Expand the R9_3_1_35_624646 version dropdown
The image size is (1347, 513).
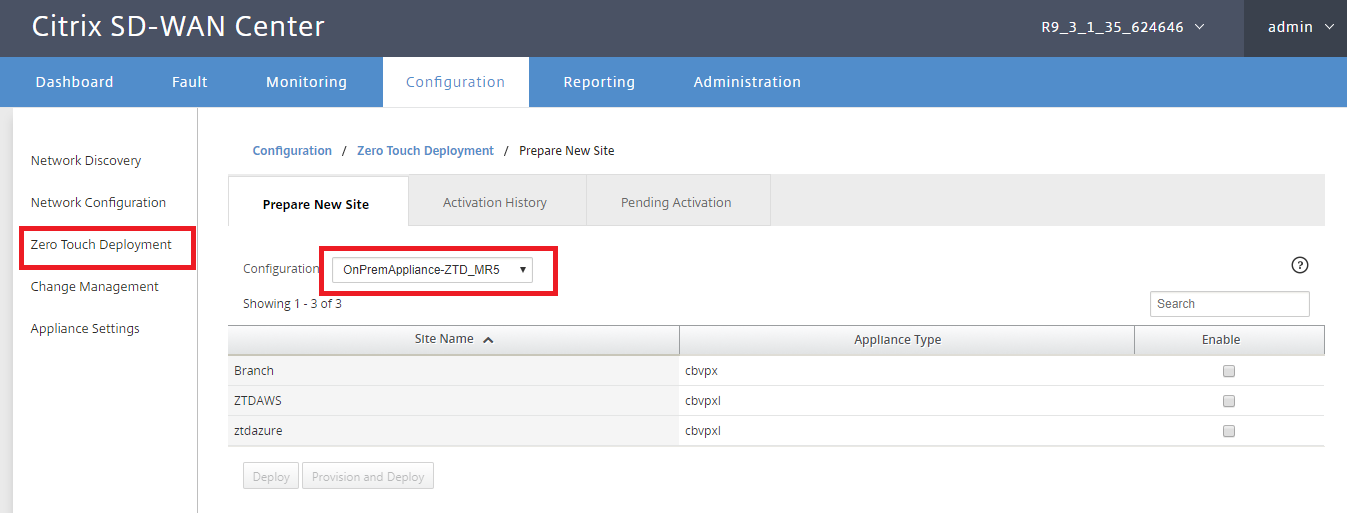click(x=1123, y=27)
